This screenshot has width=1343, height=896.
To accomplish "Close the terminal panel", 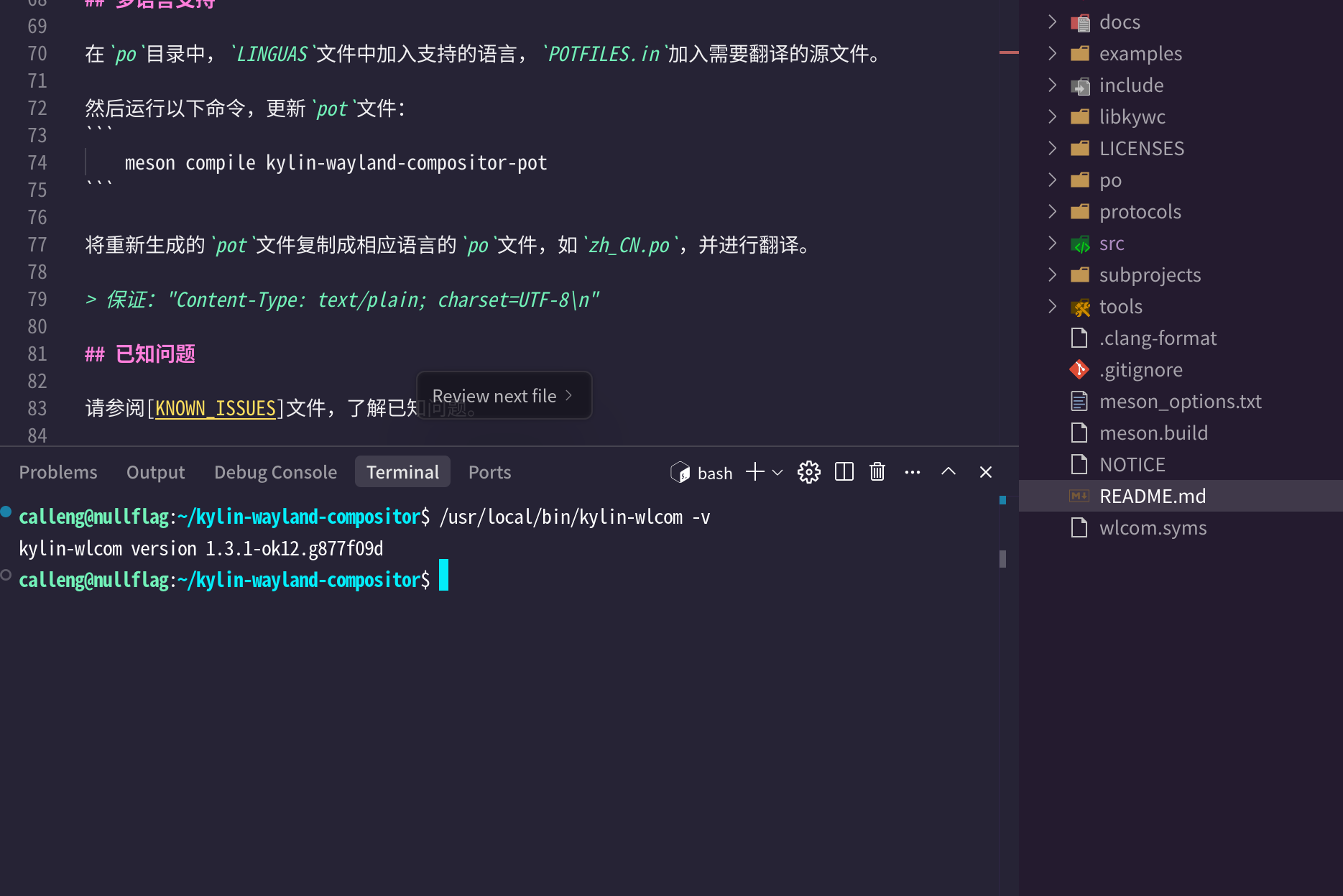I will (x=985, y=472).
